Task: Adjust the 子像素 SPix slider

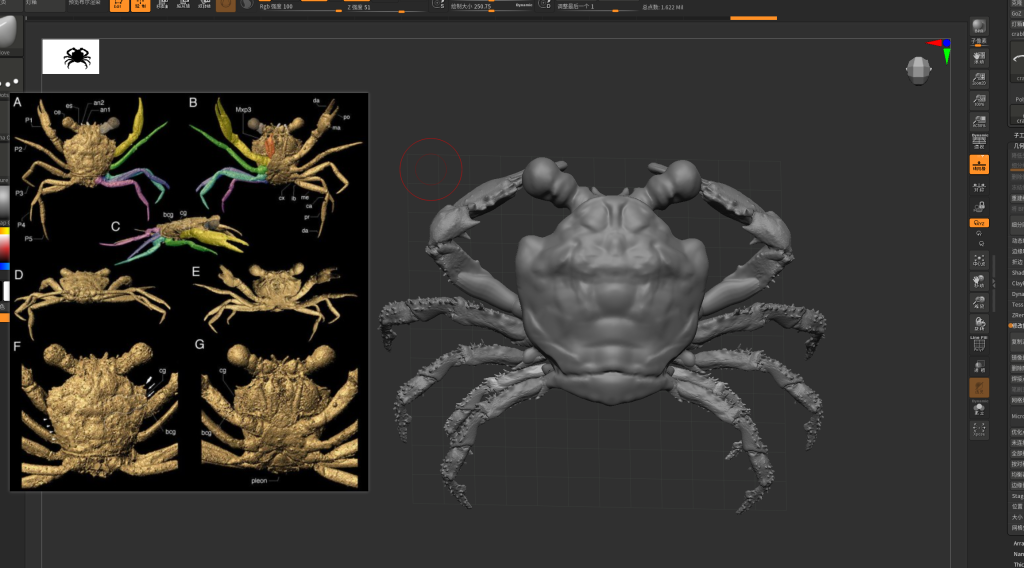Action: pos(978,42)
